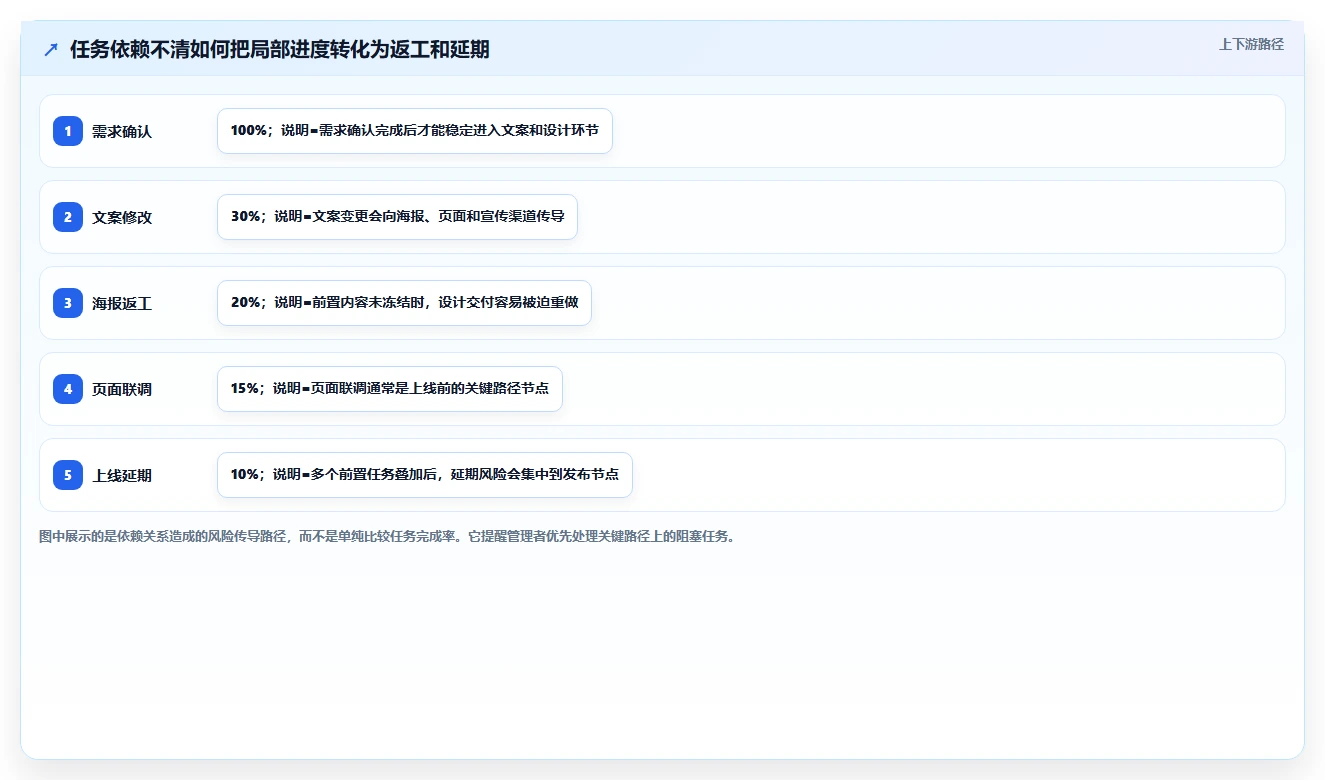
Task: Open the 100% 需求确认 description box
Action: point(415,131)
